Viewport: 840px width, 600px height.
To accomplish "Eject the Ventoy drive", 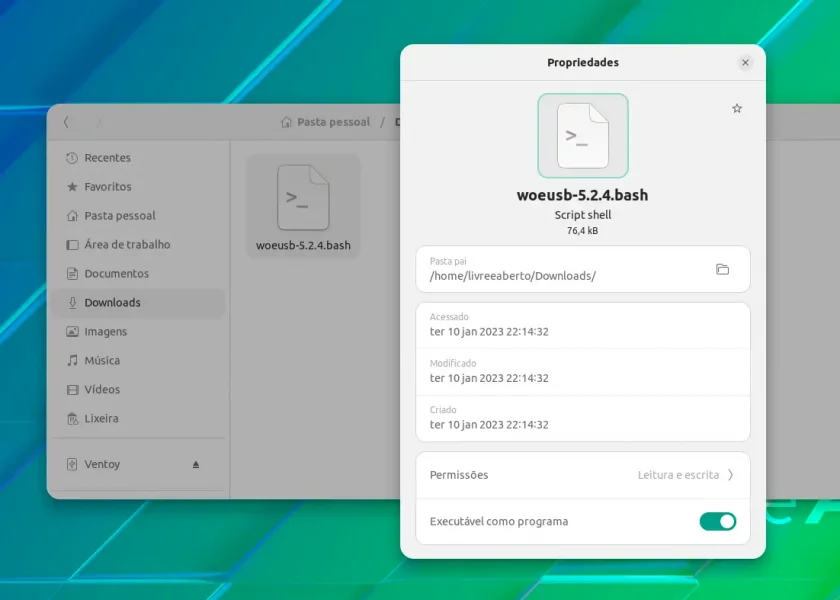I will pos(196,464).
